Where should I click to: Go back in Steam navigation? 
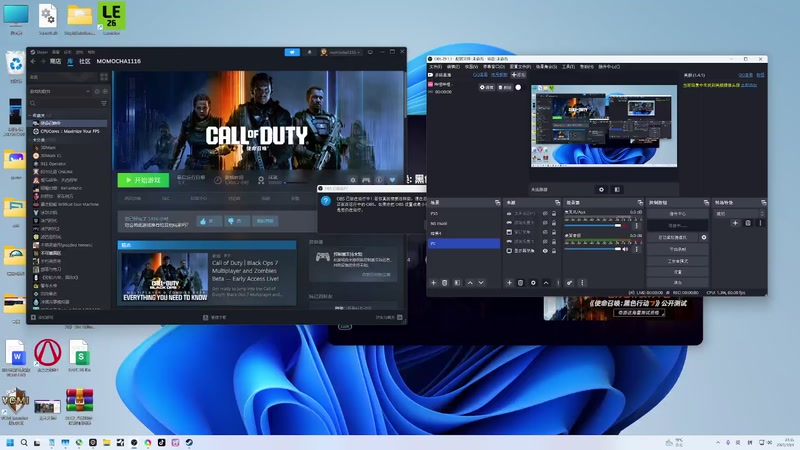[x=33, y=61]
